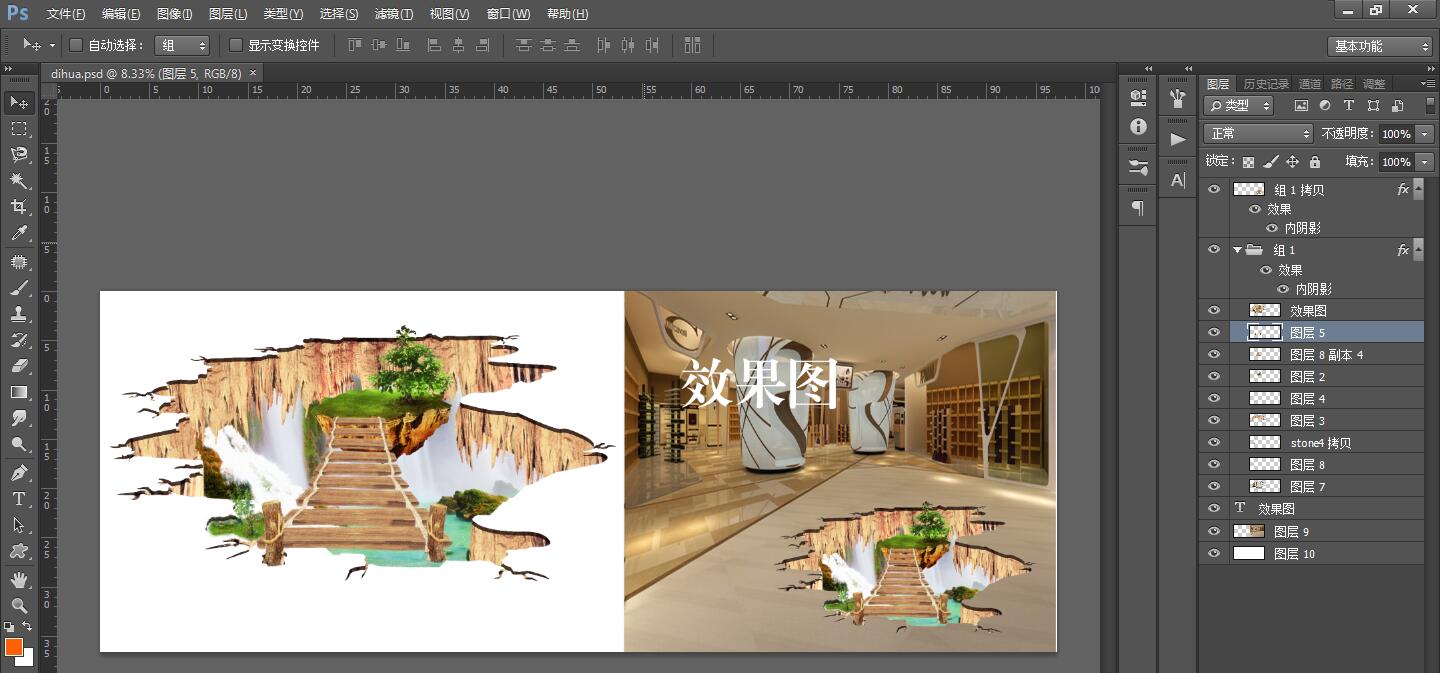Open the blend mode 正常 dropdown
The image size is (1440, 673).
tap(1258, 133)
